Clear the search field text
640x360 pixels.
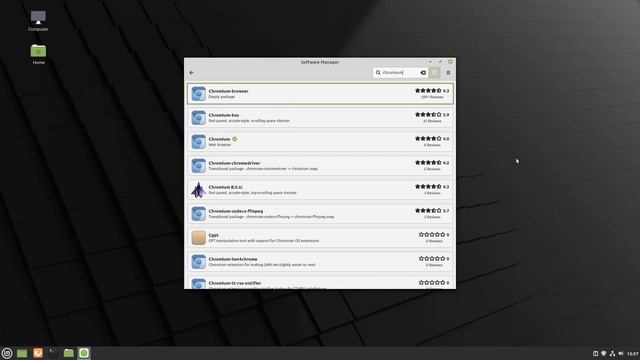point(423,73)
